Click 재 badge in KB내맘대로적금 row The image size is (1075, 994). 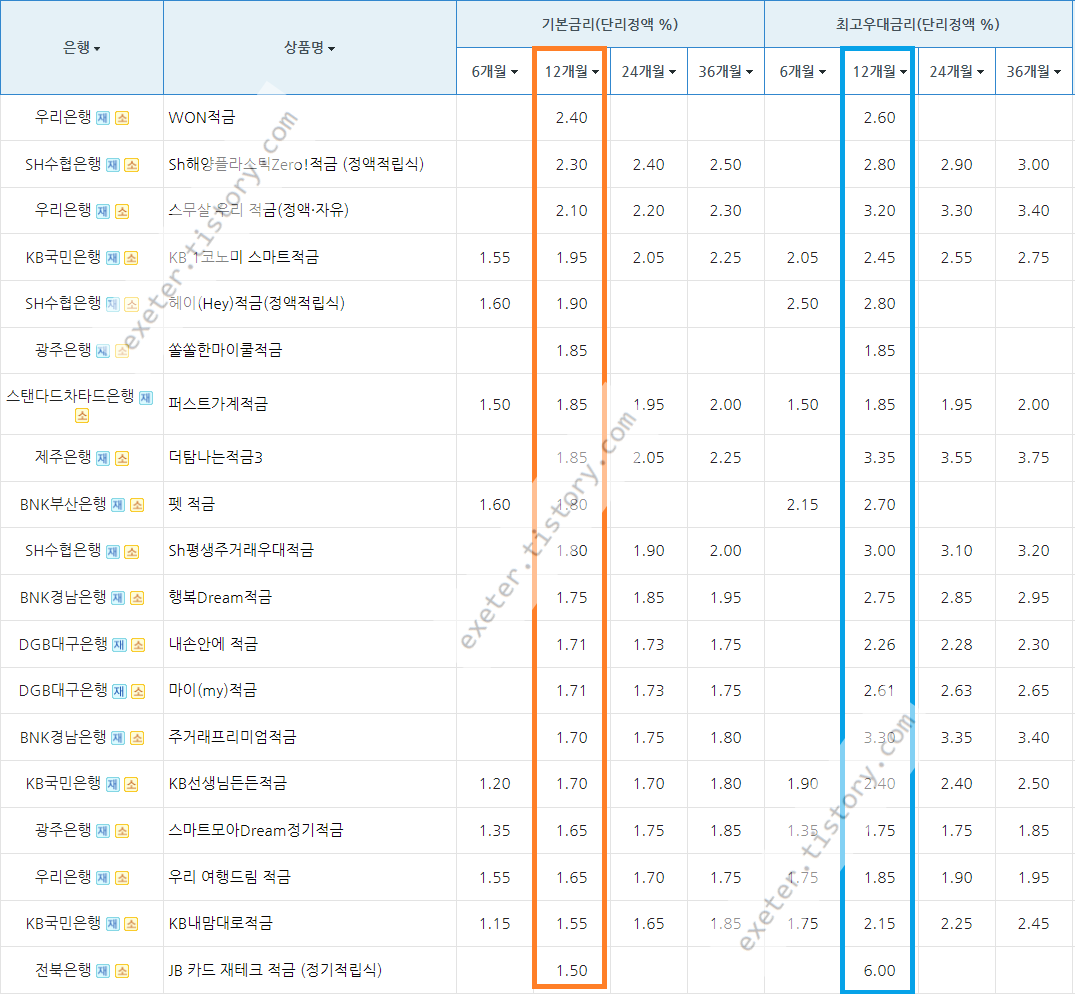pyautogui.click(x=113, y=924)
